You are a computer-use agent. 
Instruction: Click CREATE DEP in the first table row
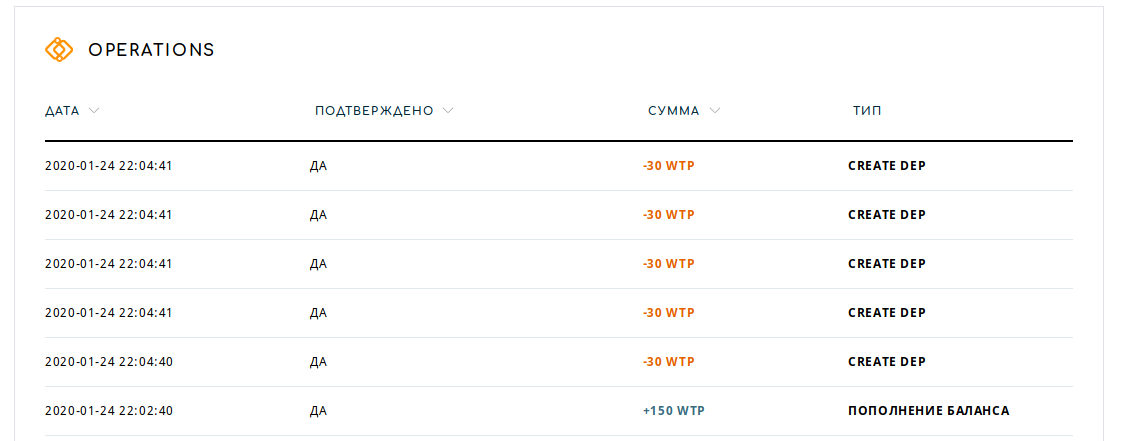[x=887, y=166]
